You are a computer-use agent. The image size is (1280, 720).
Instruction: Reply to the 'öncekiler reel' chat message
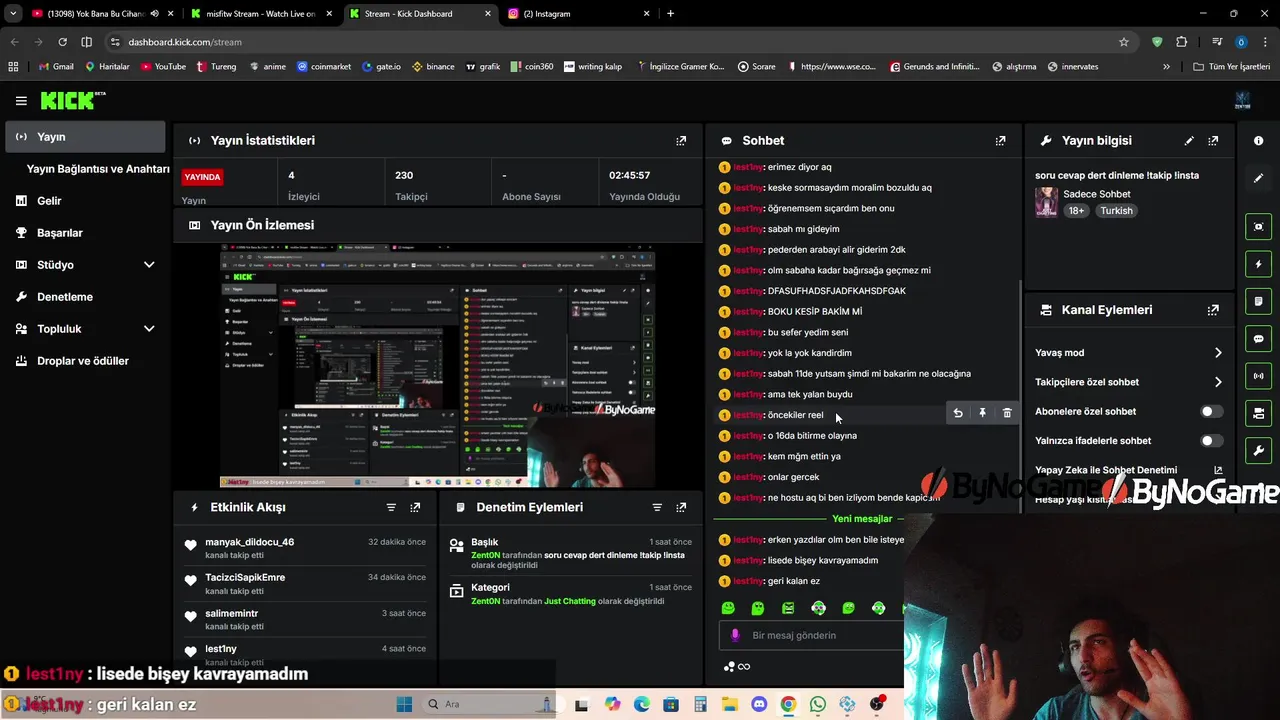click(x=958, y=413)
